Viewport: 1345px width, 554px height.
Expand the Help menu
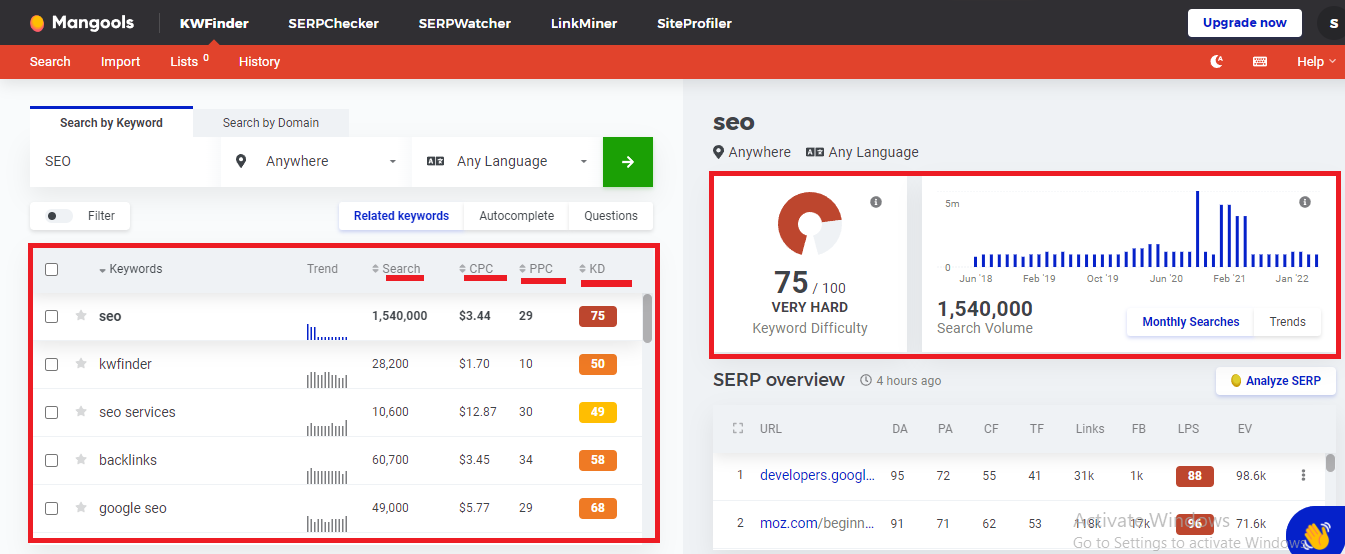click(x=1316, y=62)
